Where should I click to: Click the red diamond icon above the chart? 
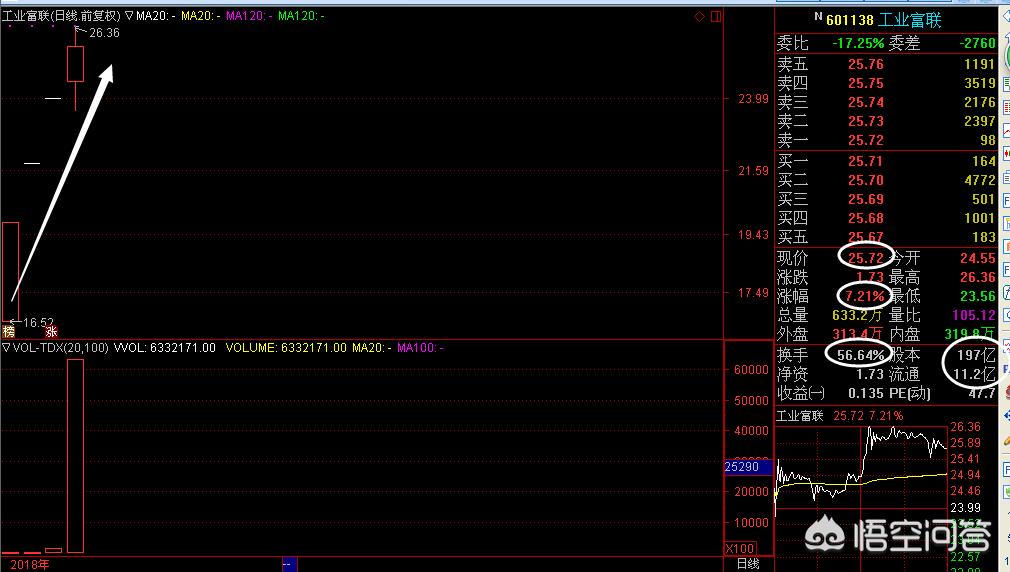tap(700, 16)
